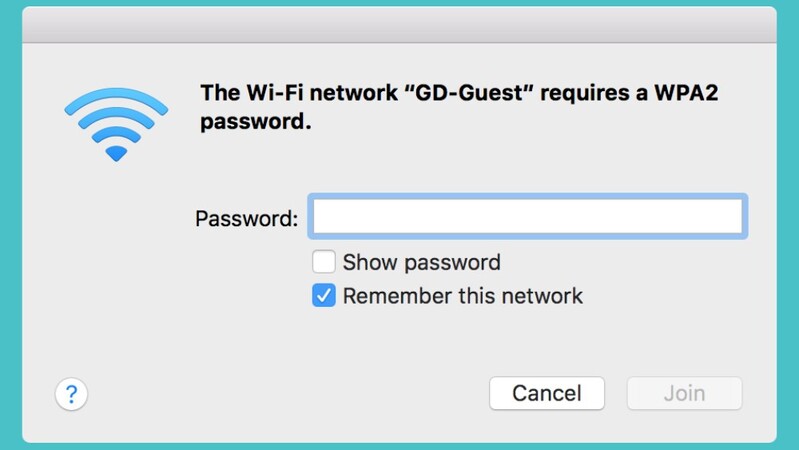Click the dialog's gray title bar
This screenshot has height=450, width=799.
point(400,24)
